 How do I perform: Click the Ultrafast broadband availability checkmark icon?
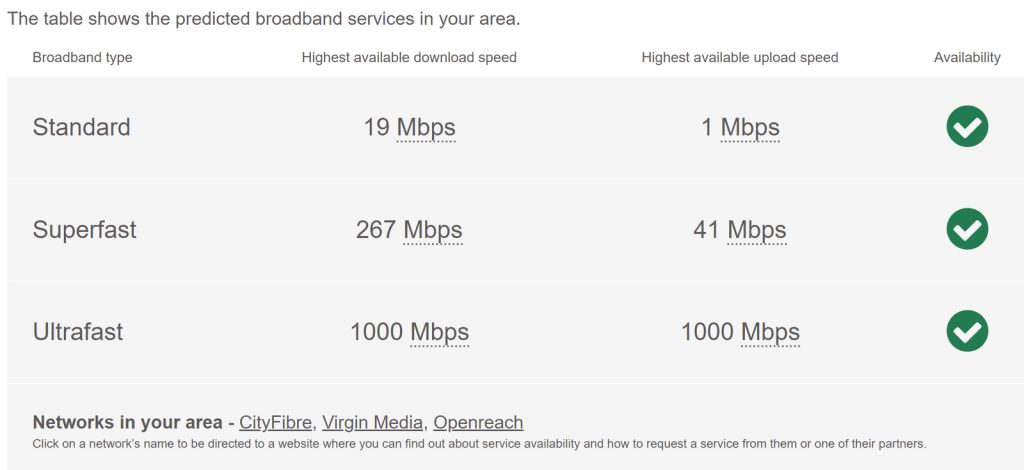[967, 331]
